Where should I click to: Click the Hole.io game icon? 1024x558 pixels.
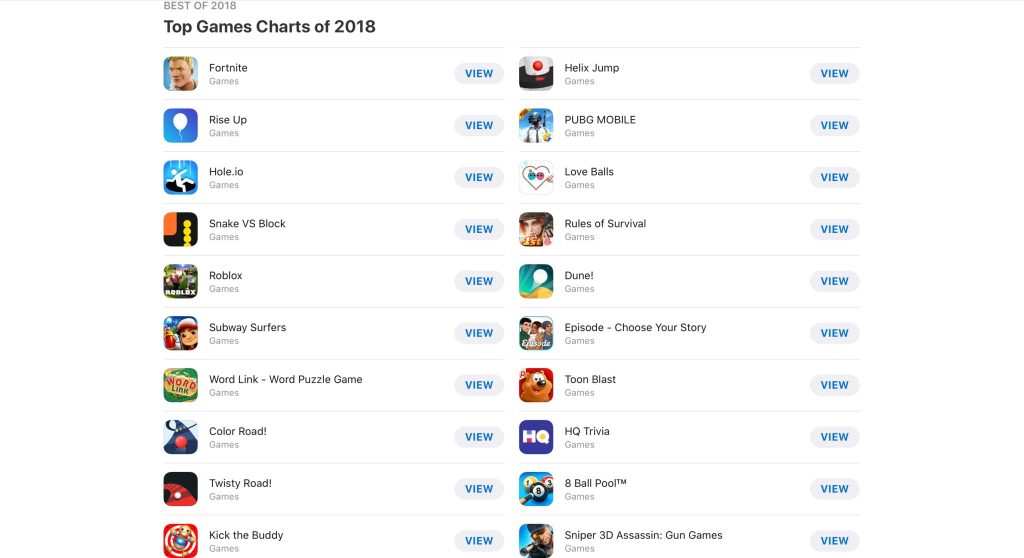180,177
